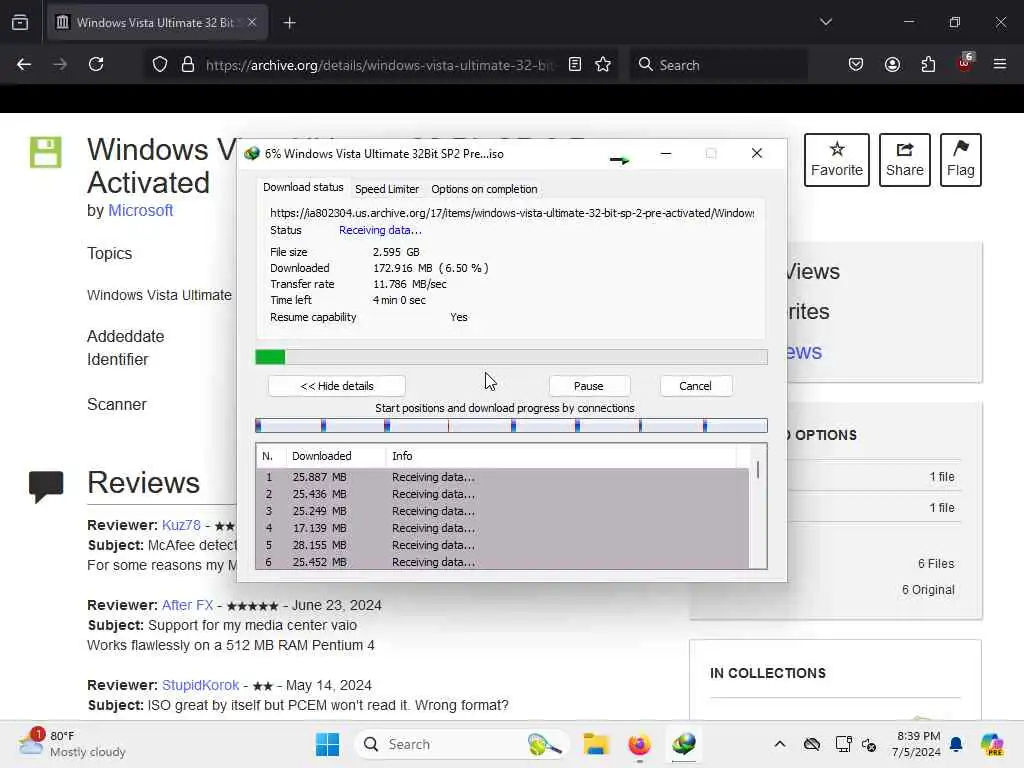This screenshot has height=768, width=1024.
Task: Flag this archive item
Action: 961,160
